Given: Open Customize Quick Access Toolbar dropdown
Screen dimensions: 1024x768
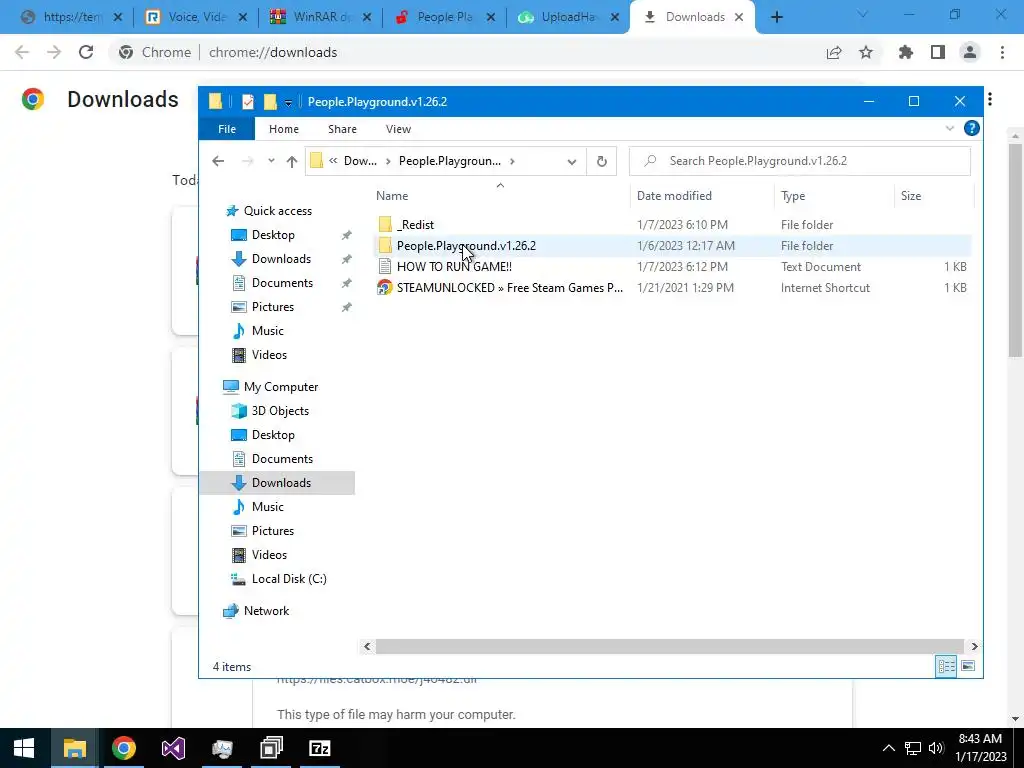Looking at the screenshot, I should tap(288, 103).
